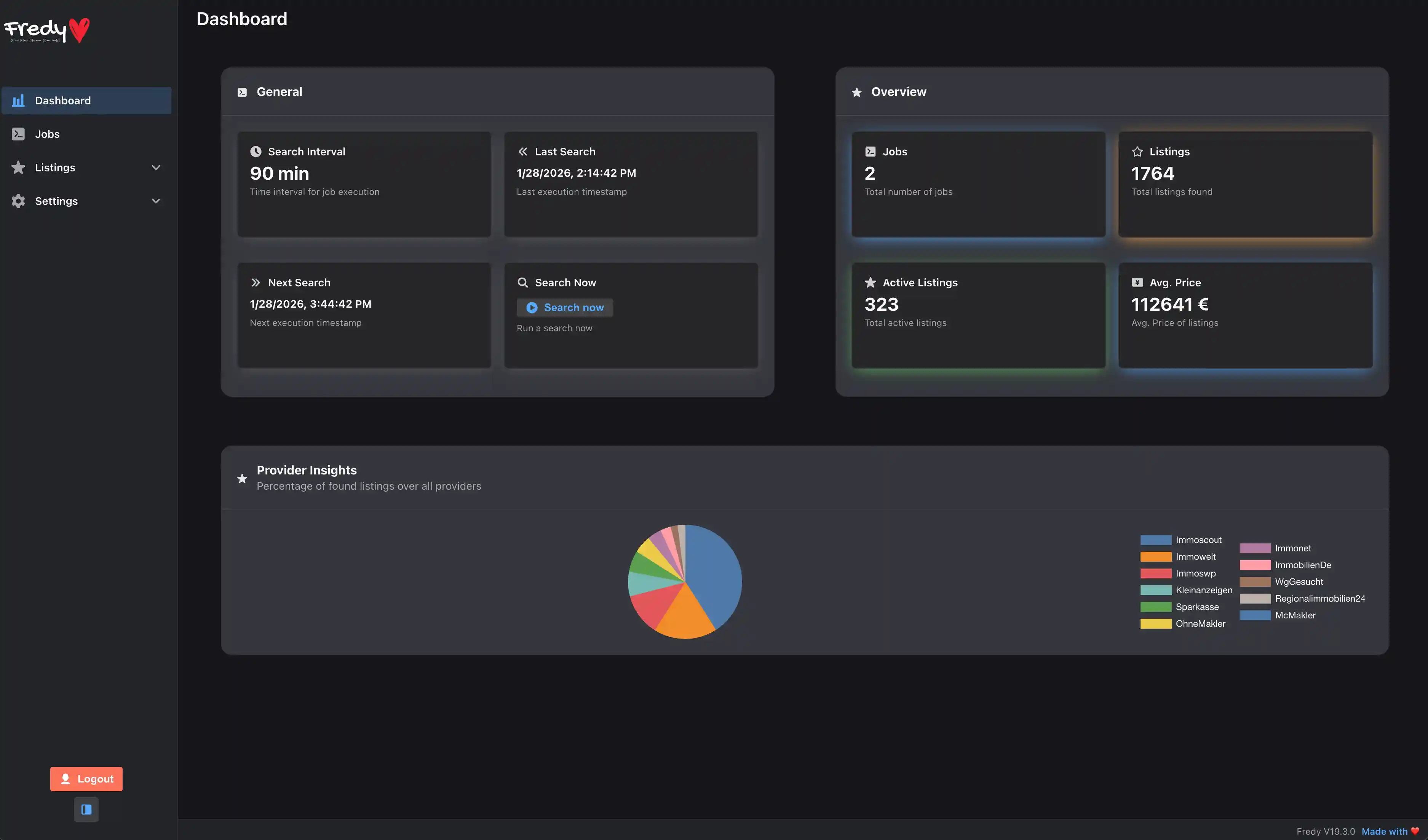Click the star icon in Overview header

[857, 92]
